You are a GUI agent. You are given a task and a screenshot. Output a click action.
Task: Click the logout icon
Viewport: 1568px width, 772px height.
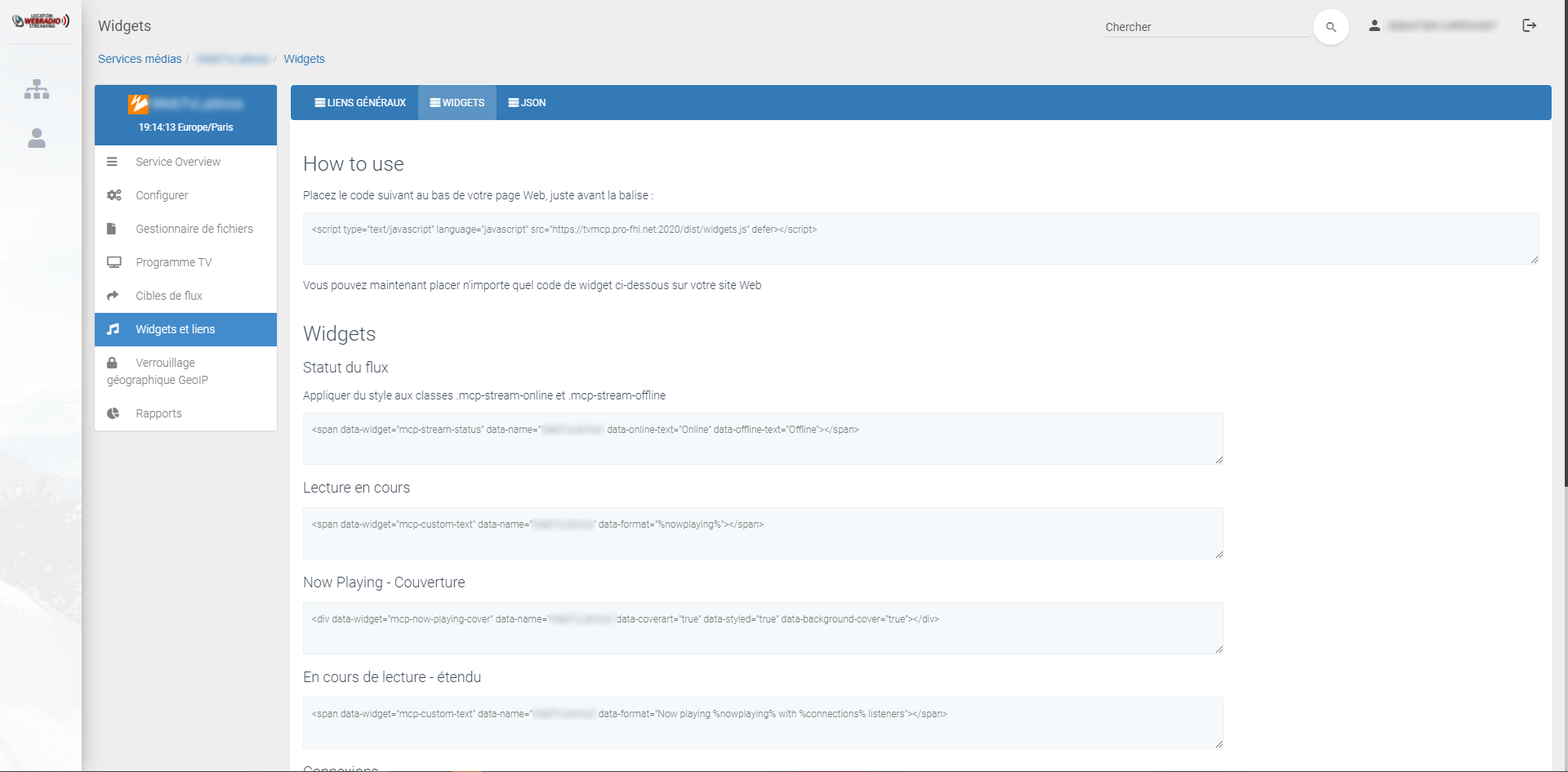[x=1530, y=25]
